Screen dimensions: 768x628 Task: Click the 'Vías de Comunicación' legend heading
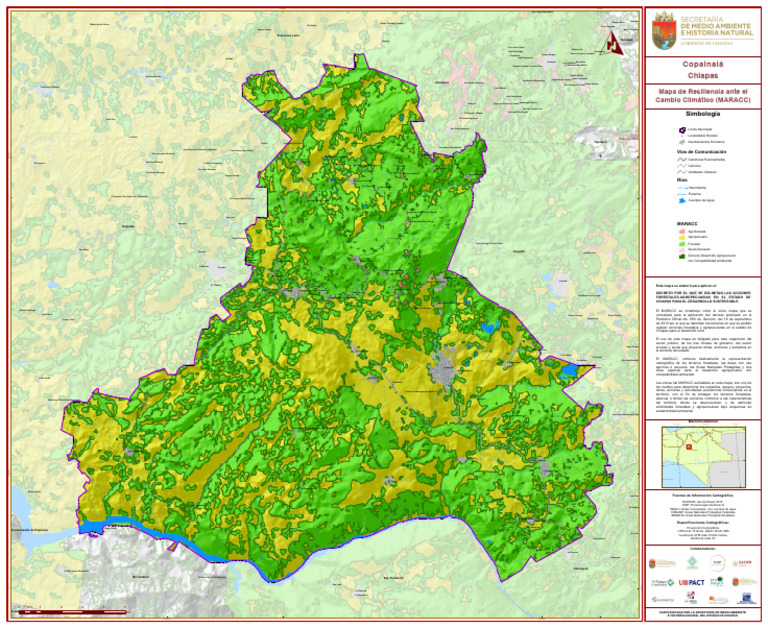tap(701, 152)
